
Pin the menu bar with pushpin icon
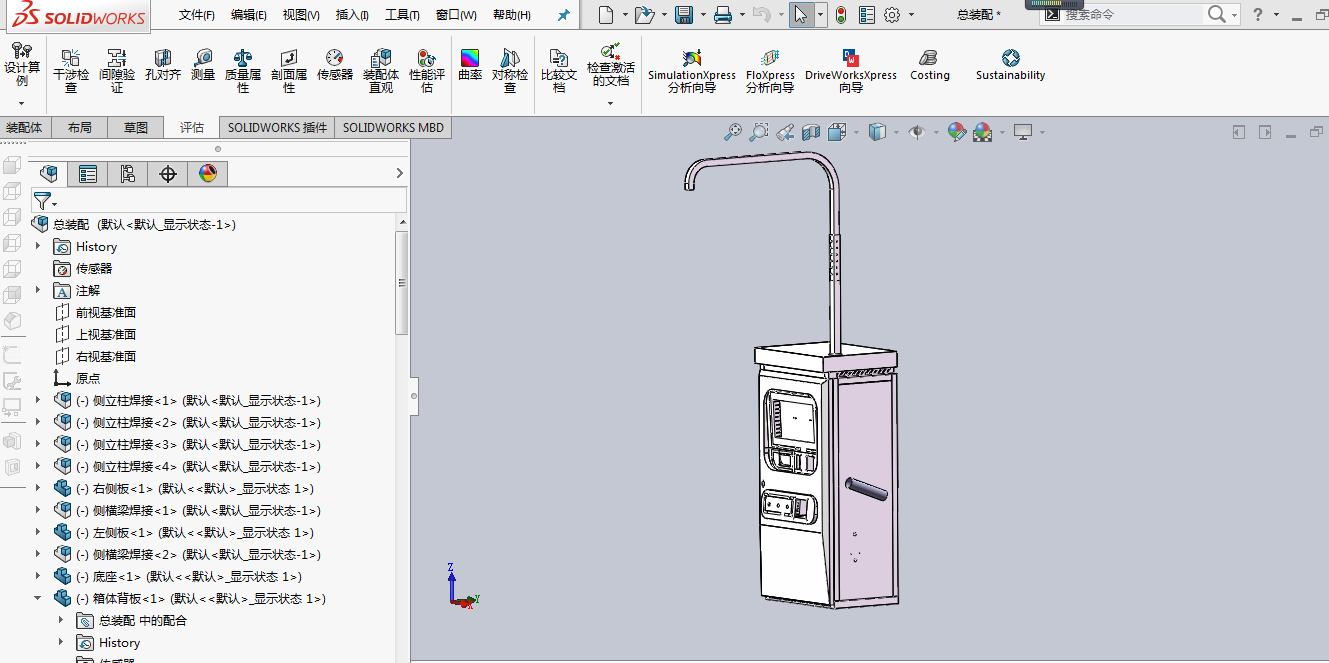coord(563,15)
